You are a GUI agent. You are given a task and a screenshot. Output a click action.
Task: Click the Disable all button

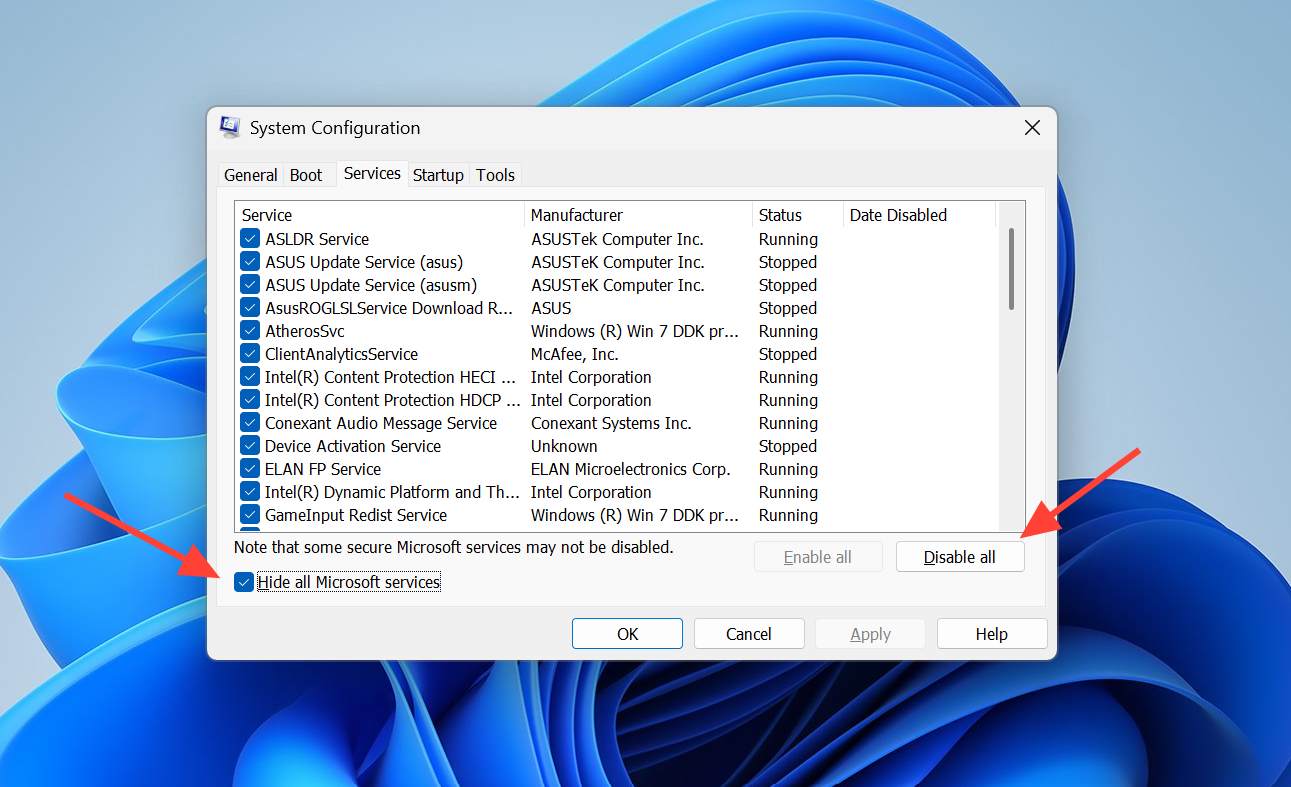pyautogui.click(x=960, y=557)
